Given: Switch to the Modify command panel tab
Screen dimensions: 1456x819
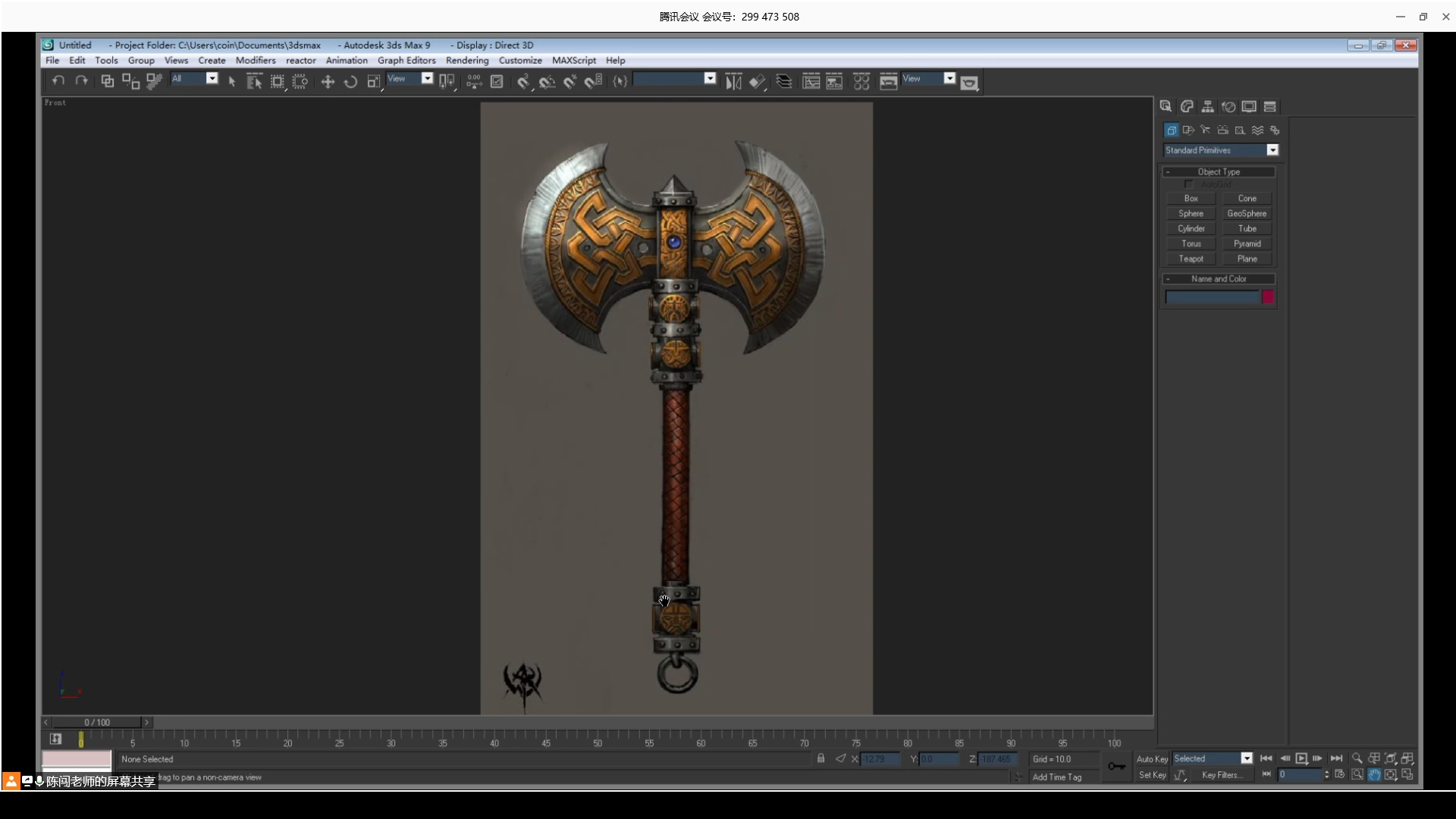Looking at the screenshot, I should click(1187, 107).
